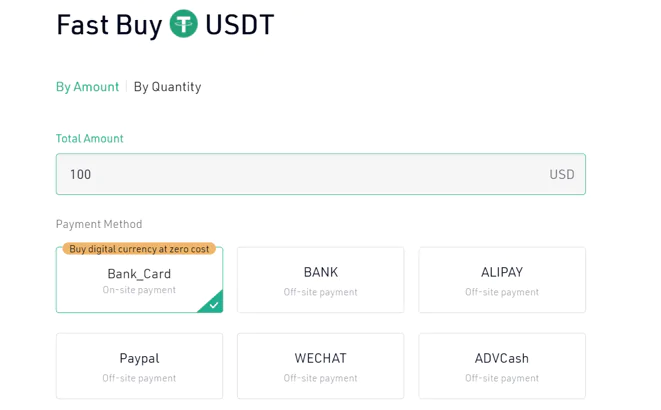This screenshot has width=661, height=410.
Task: Click the 100 value in the amount field
Action: tap(80, 174)
